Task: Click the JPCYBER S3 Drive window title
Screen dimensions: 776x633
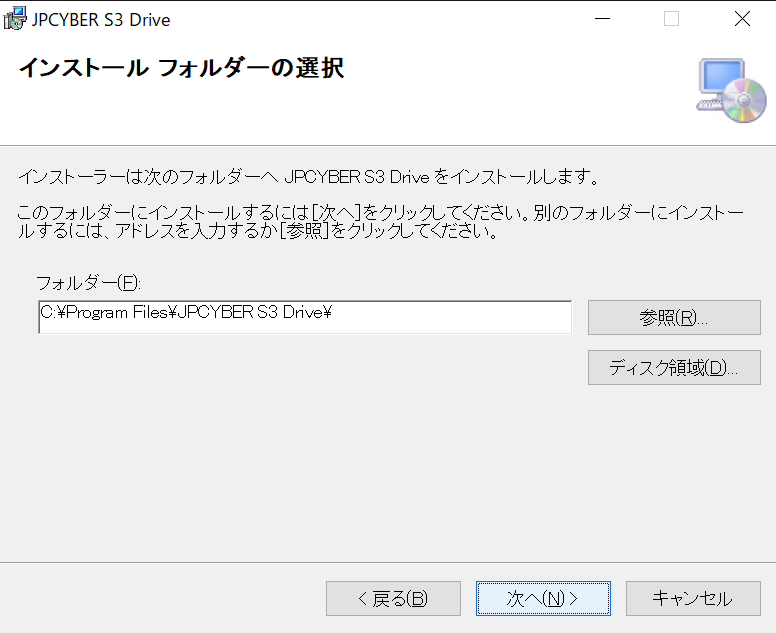Action: [101, 20]
